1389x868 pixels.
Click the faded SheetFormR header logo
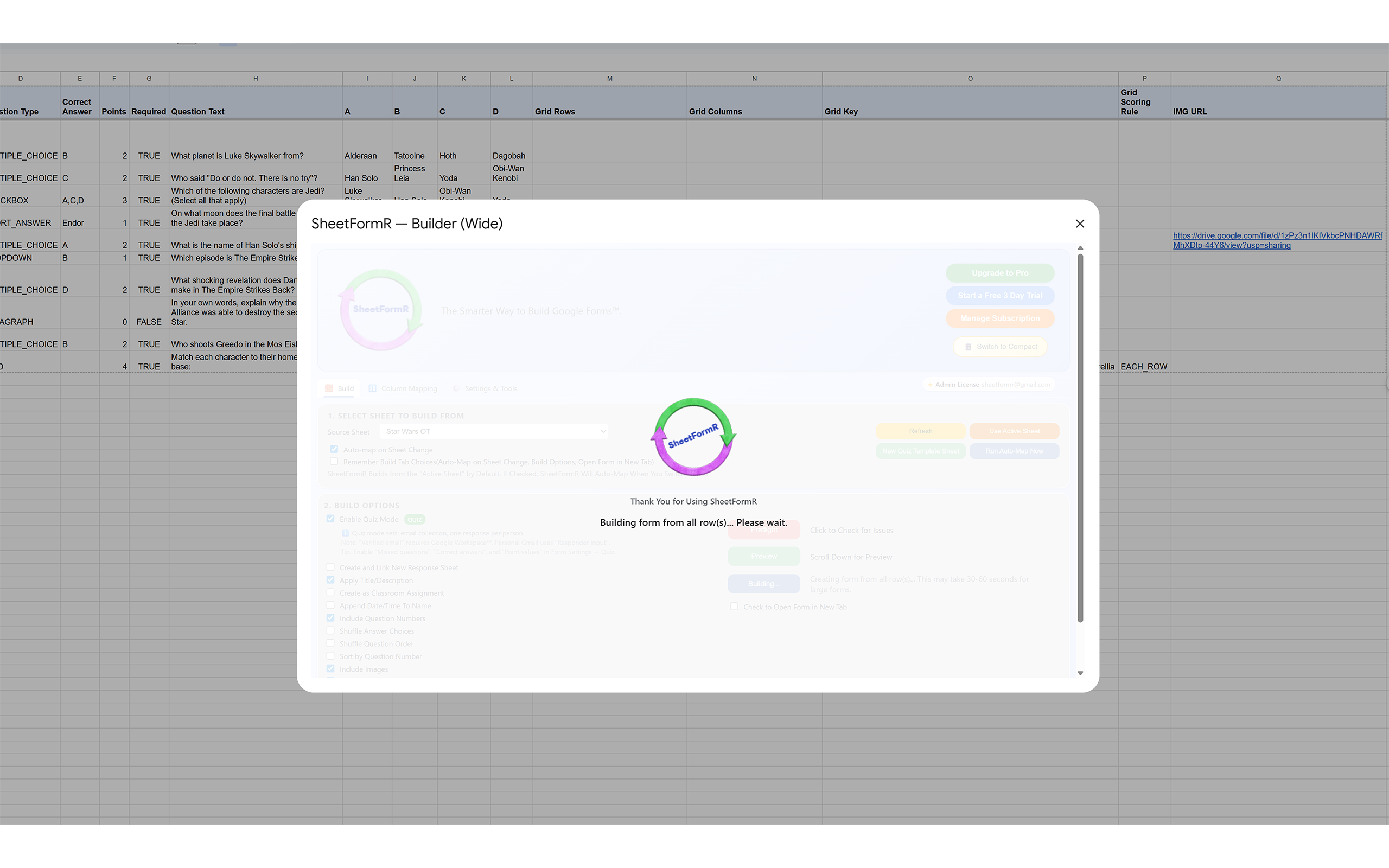tap(381, 310)
